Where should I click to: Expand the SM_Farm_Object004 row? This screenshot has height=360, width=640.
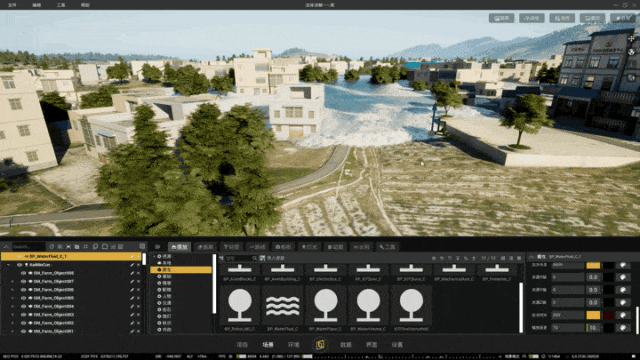point(12,306)
